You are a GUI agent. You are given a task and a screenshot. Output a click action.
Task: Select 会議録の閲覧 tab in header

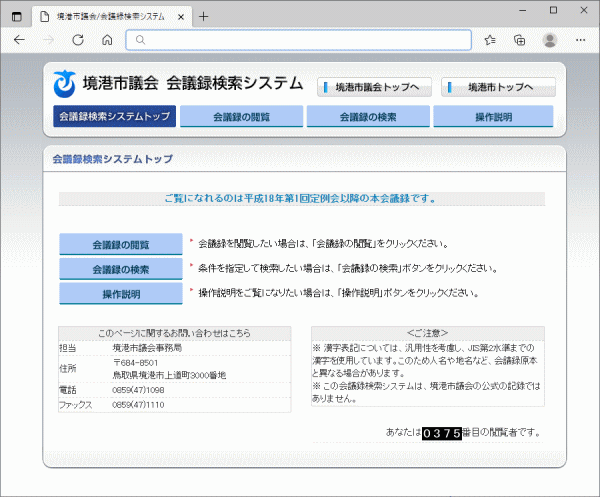(x=241, y=117)
